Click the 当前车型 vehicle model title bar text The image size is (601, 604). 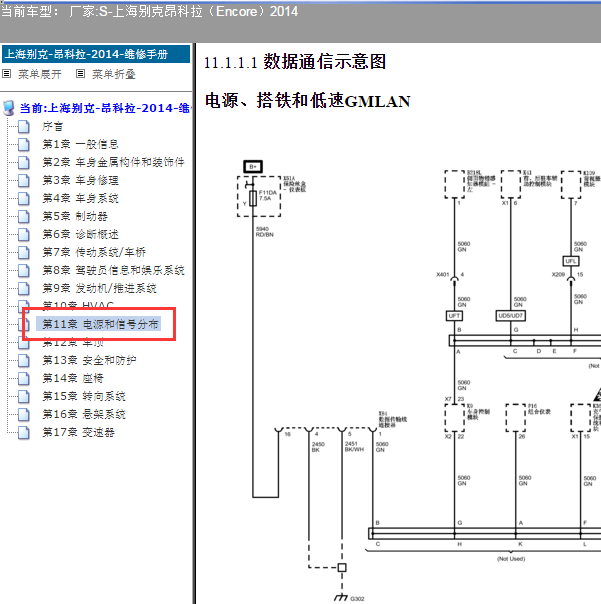(x=149, y=12)
